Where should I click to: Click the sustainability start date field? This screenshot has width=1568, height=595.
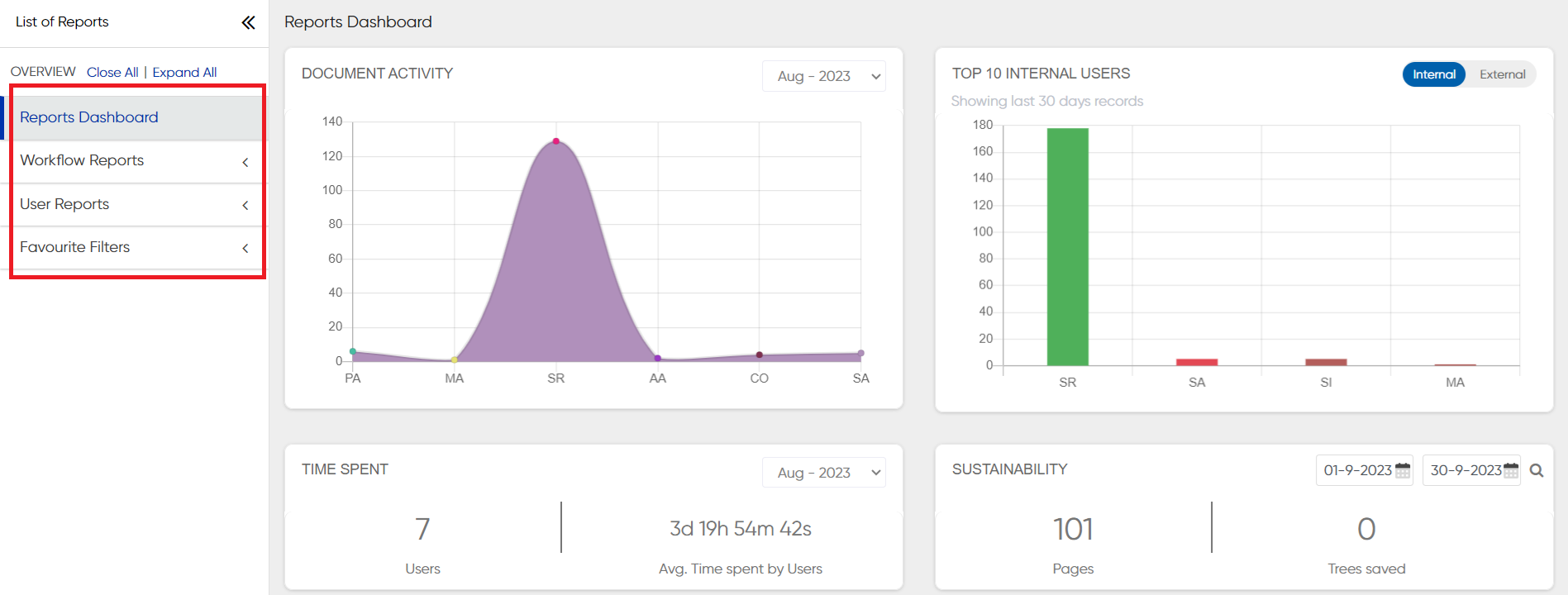(1356, 470)
